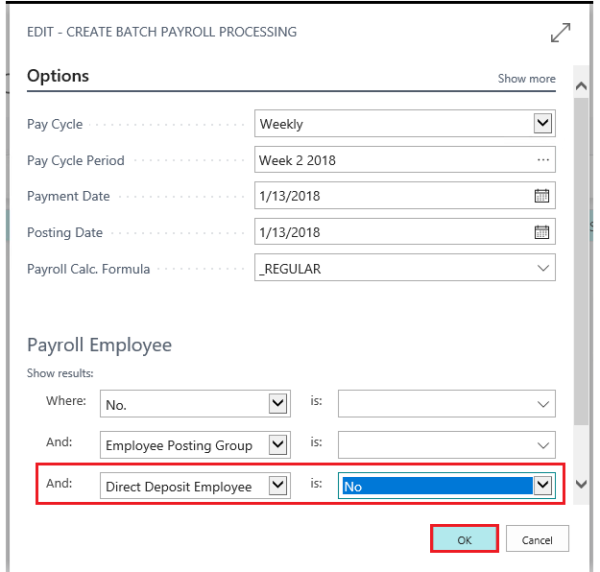Click the Show more link

pos(526,78)
